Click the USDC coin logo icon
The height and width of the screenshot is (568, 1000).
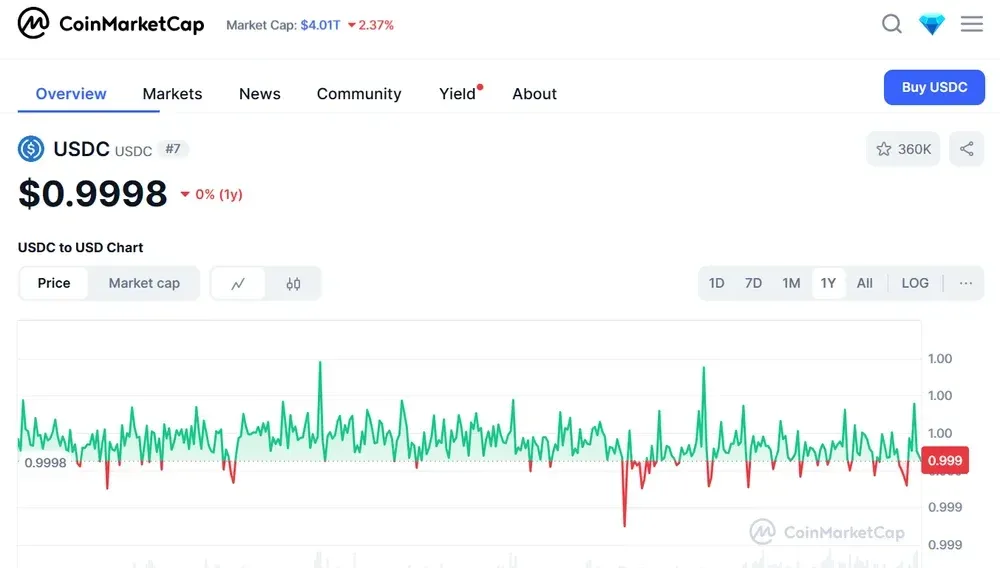coord(31,149)
